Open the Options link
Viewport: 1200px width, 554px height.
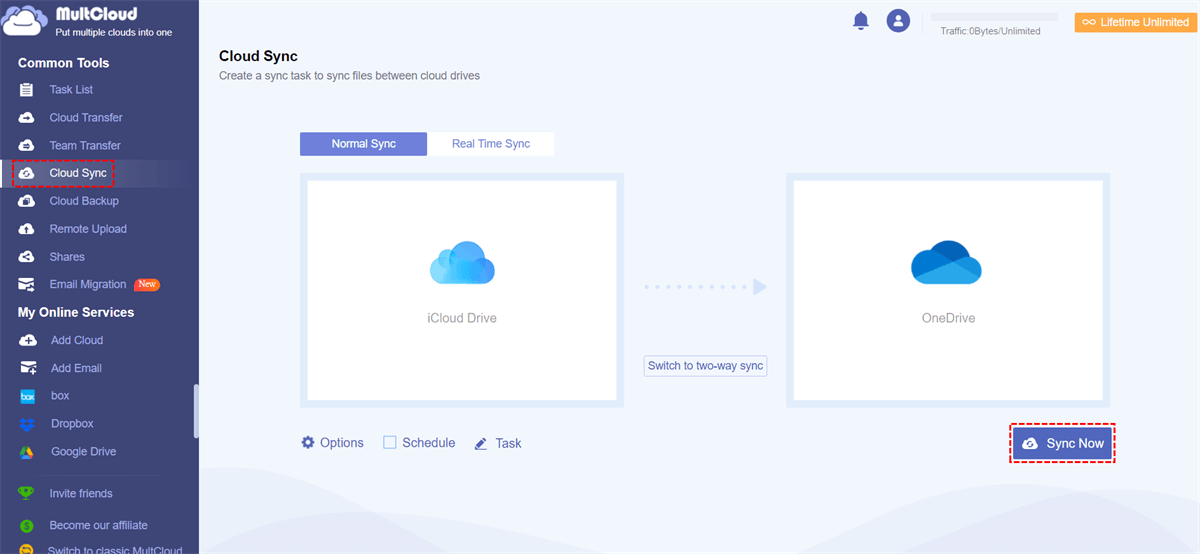coord(342,443)
